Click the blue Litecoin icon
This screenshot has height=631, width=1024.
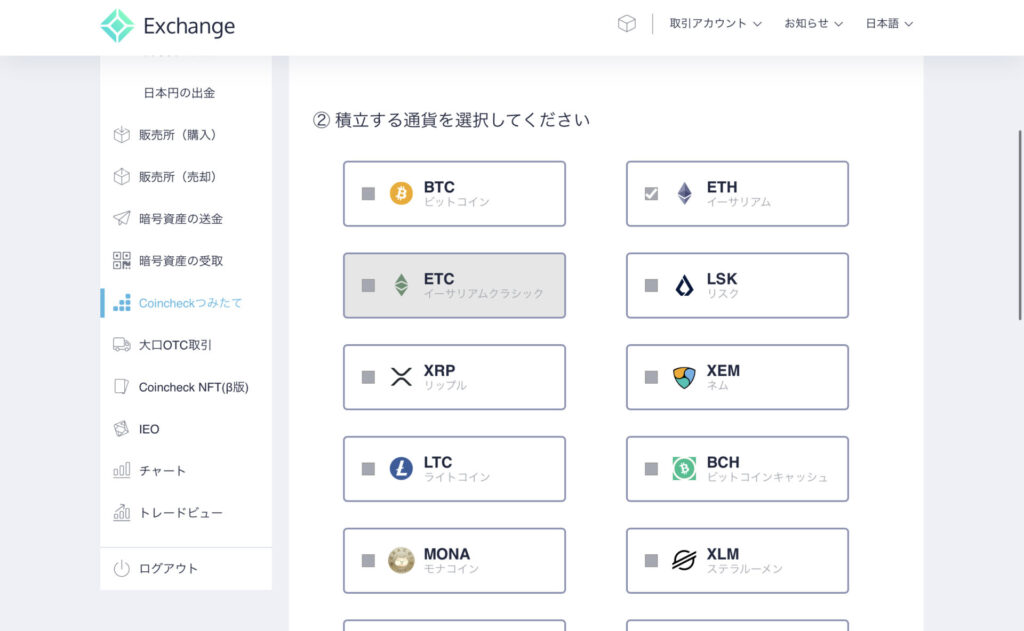pos(401,468)
